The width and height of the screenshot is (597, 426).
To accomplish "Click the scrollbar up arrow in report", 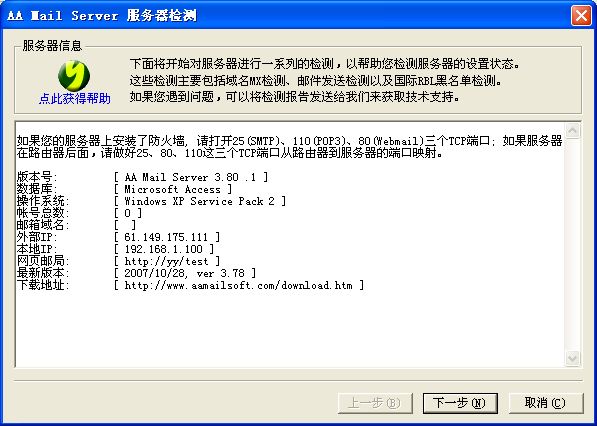I will [573, 131].
